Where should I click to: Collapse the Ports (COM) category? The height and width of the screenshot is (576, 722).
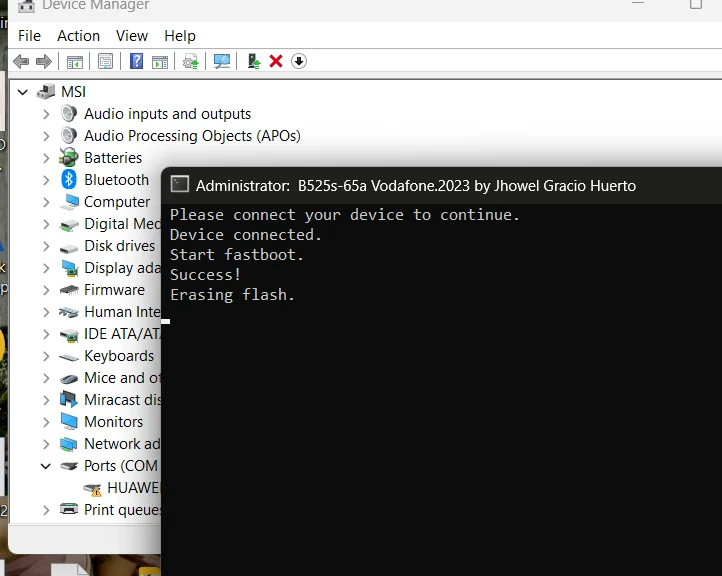point(46,466)
